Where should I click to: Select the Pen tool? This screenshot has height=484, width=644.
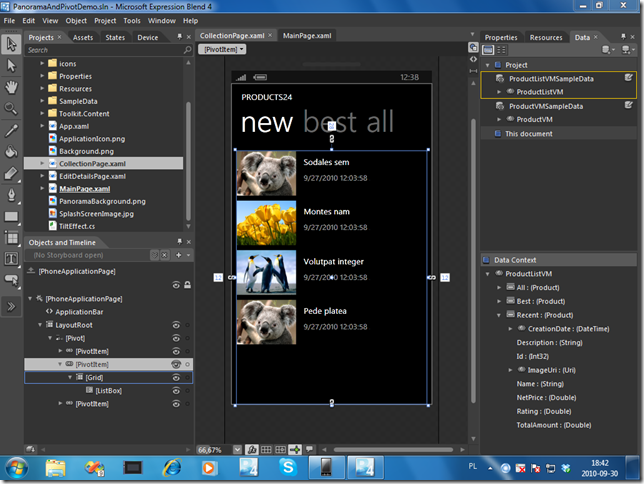[x=11, y=195]
